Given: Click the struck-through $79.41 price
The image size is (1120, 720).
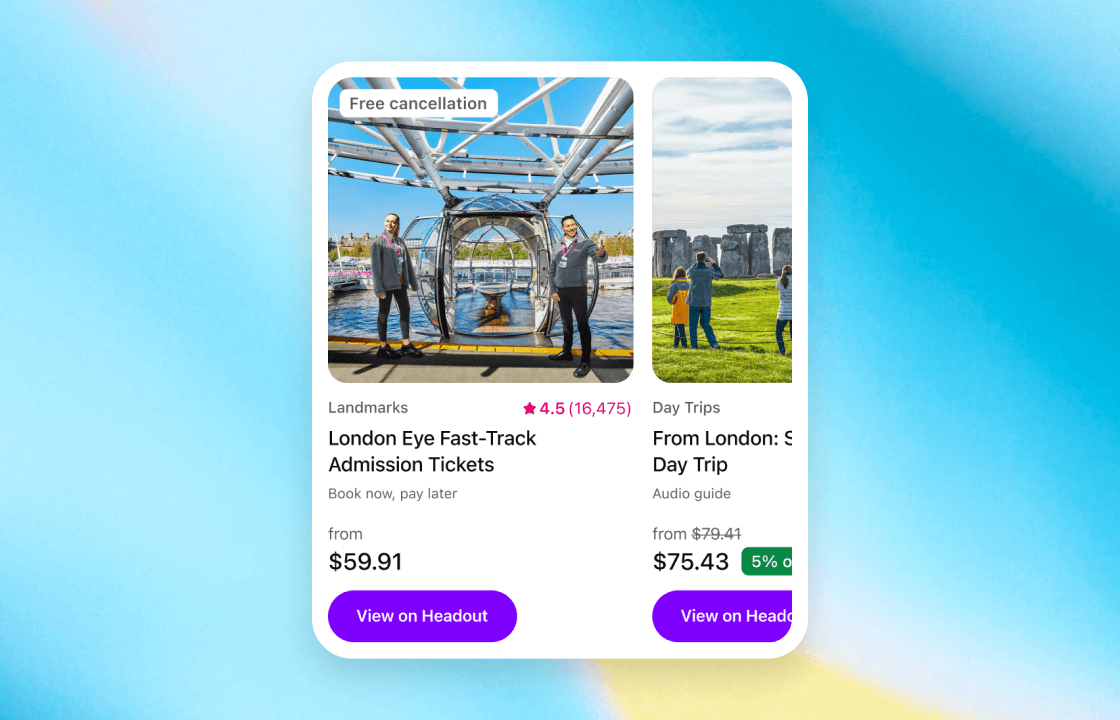Looking at the screenshot, I should (x=716, y=534).
